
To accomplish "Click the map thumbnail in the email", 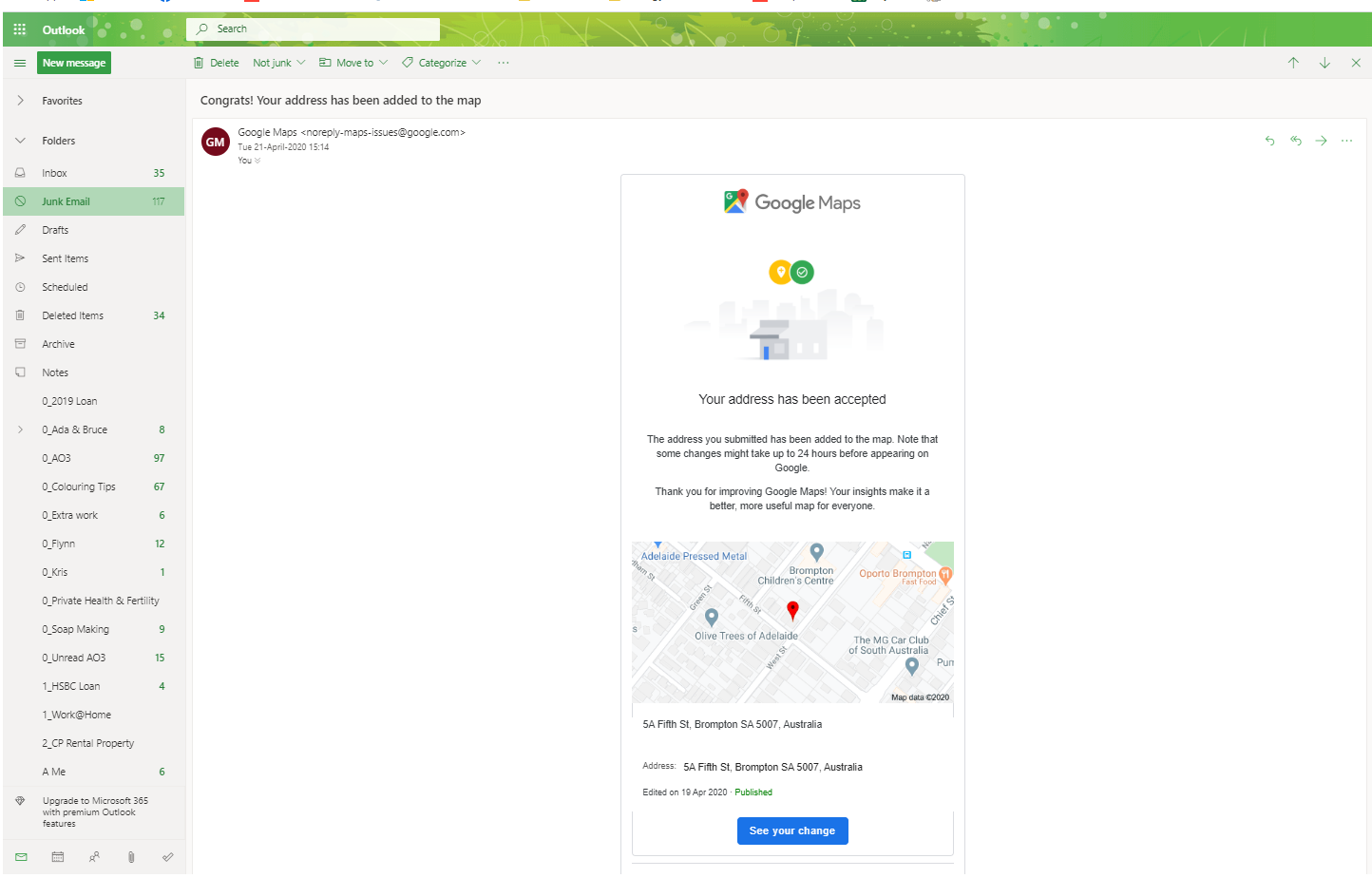I will pos(792,622).
